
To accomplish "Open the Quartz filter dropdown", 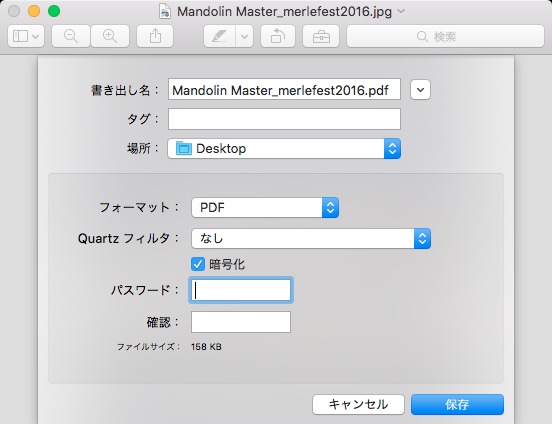I will click(311, 238).
